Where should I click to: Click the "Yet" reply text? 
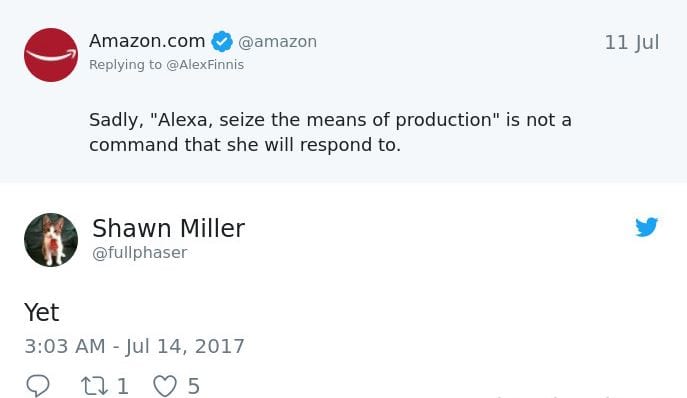(42, 312)
